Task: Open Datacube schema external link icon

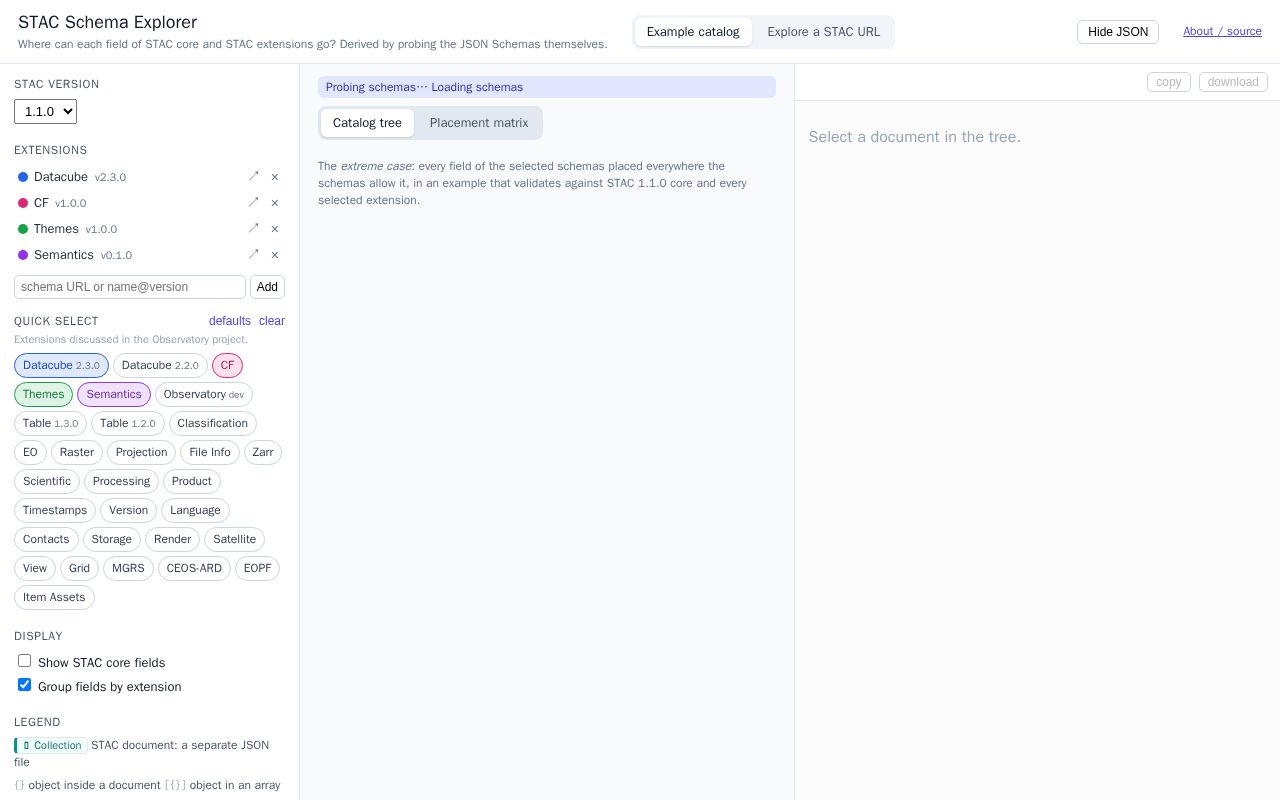Action: pyautogui.click(x=254, y=176)
